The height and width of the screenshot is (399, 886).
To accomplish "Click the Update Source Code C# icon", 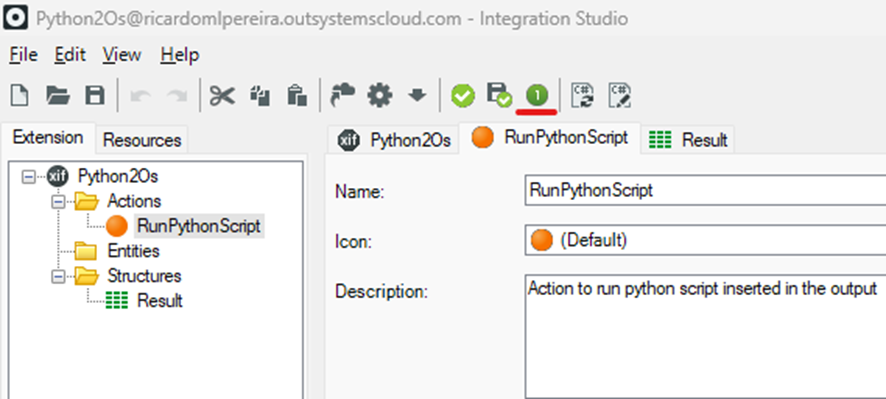I will 583,96.
